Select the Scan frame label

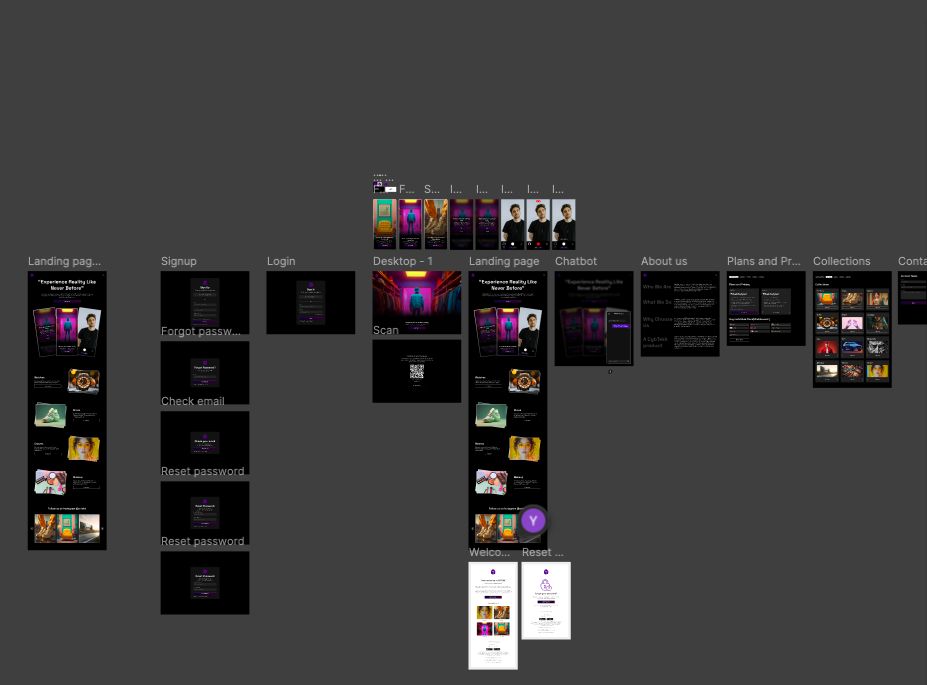pyautogui.click(x=385, y=330)
